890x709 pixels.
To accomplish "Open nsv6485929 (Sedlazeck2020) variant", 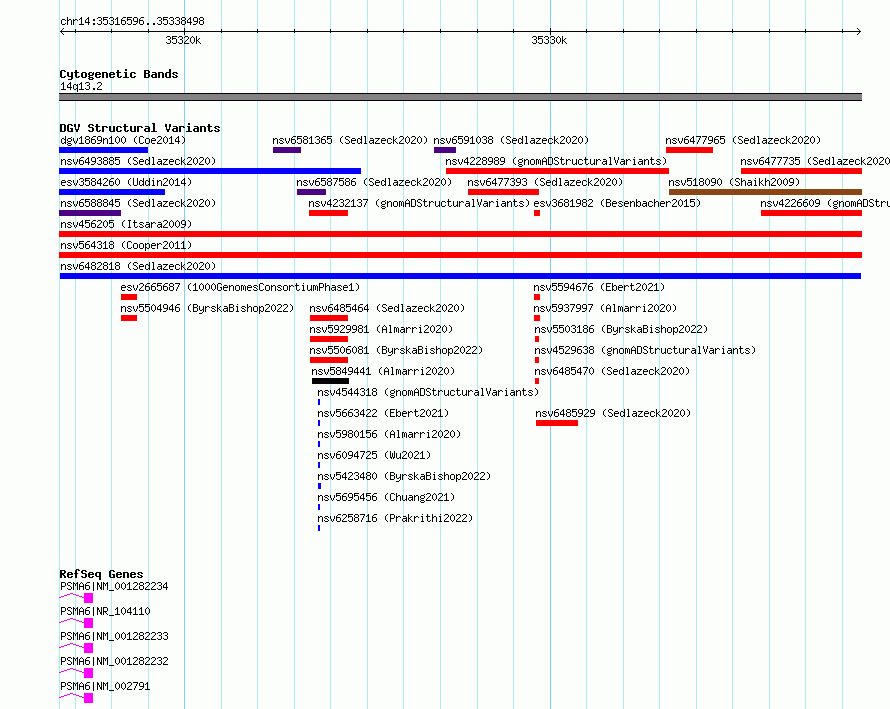I will pyautogui.click(x=613, y=413).
